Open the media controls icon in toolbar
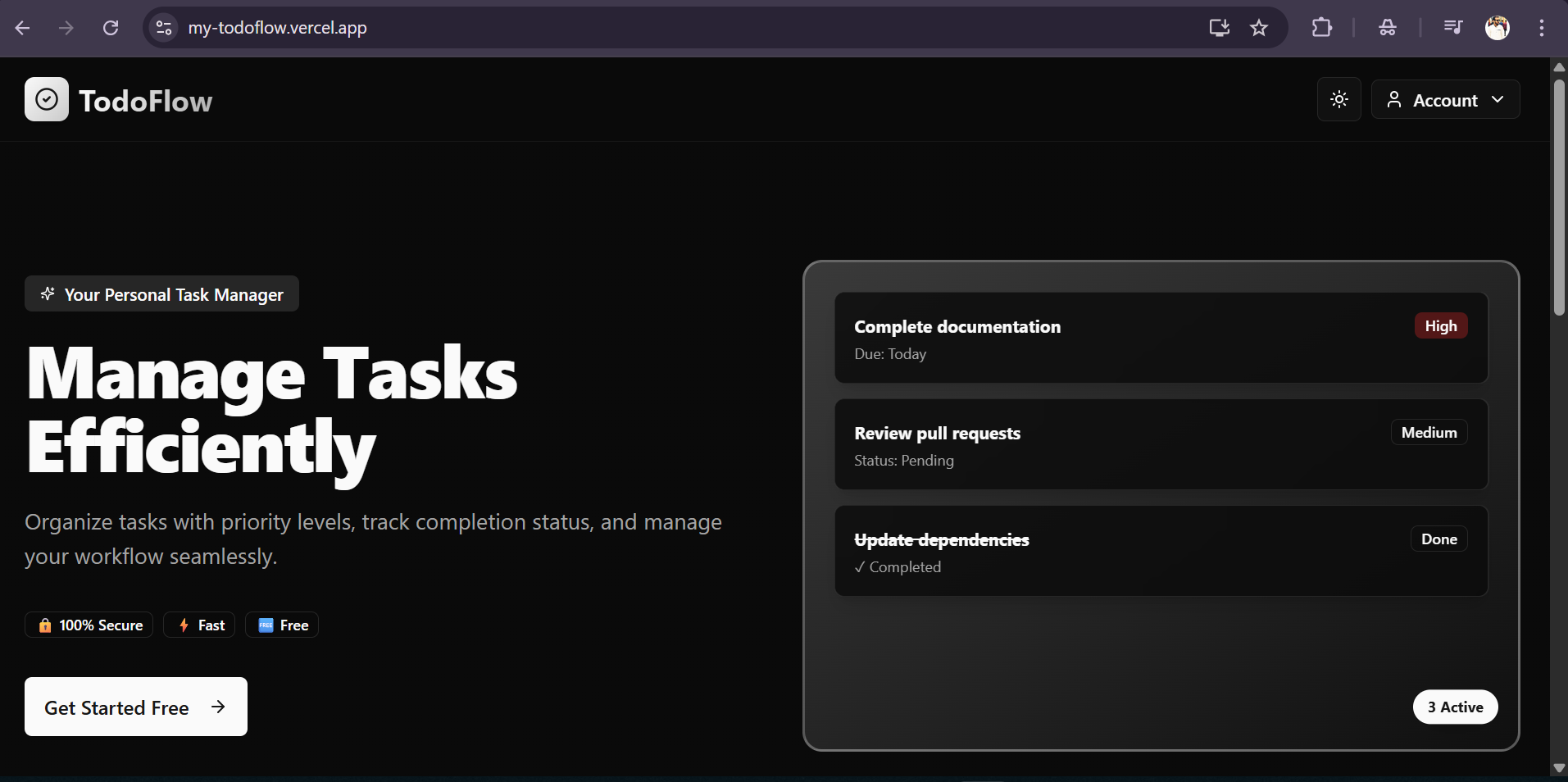Screen dimensions: 1568x782 pyautogui.click(x=1452, y=28)
